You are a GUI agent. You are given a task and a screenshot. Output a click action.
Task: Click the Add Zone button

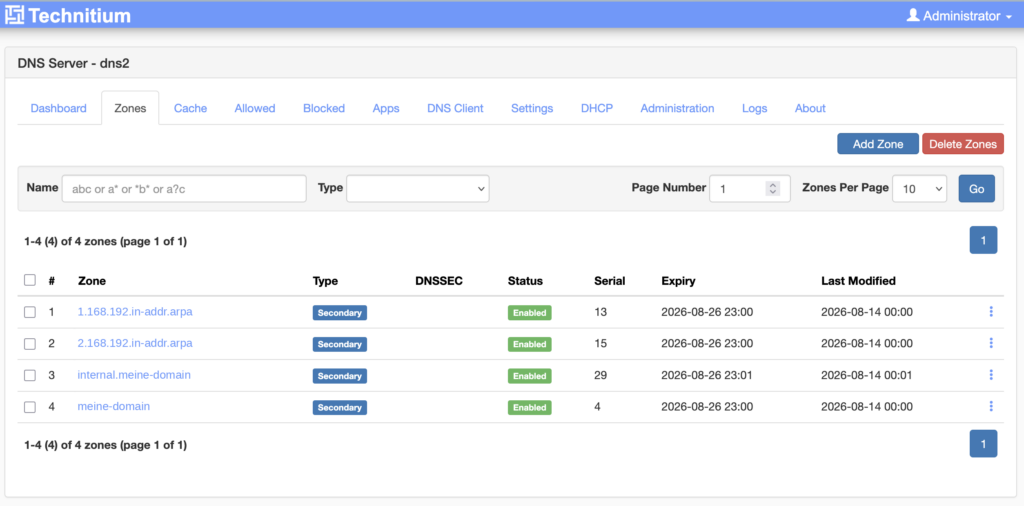[x=878, y=144]
